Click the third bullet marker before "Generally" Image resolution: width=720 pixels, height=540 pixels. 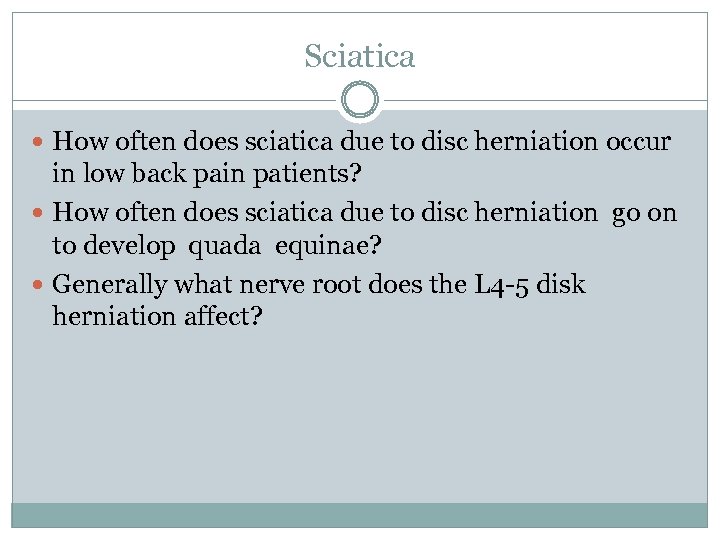pos(39,286)
